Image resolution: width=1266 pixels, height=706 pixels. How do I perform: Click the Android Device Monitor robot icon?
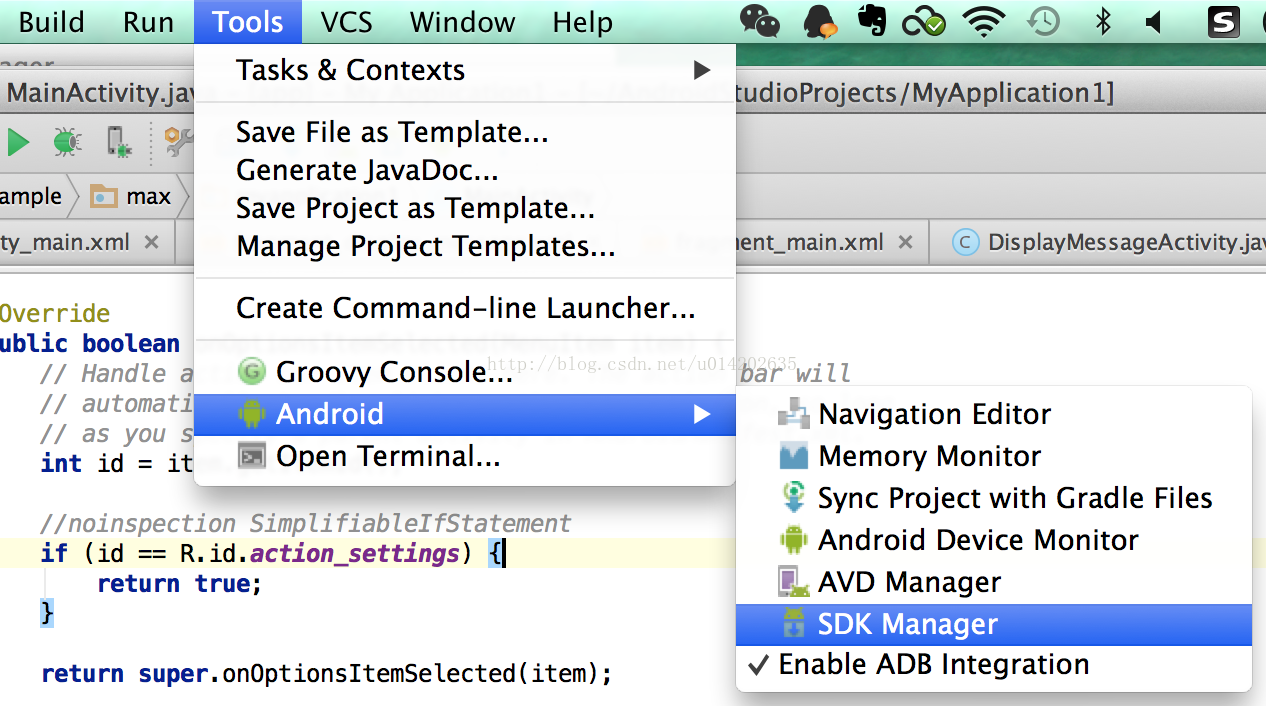click(793, 540)
